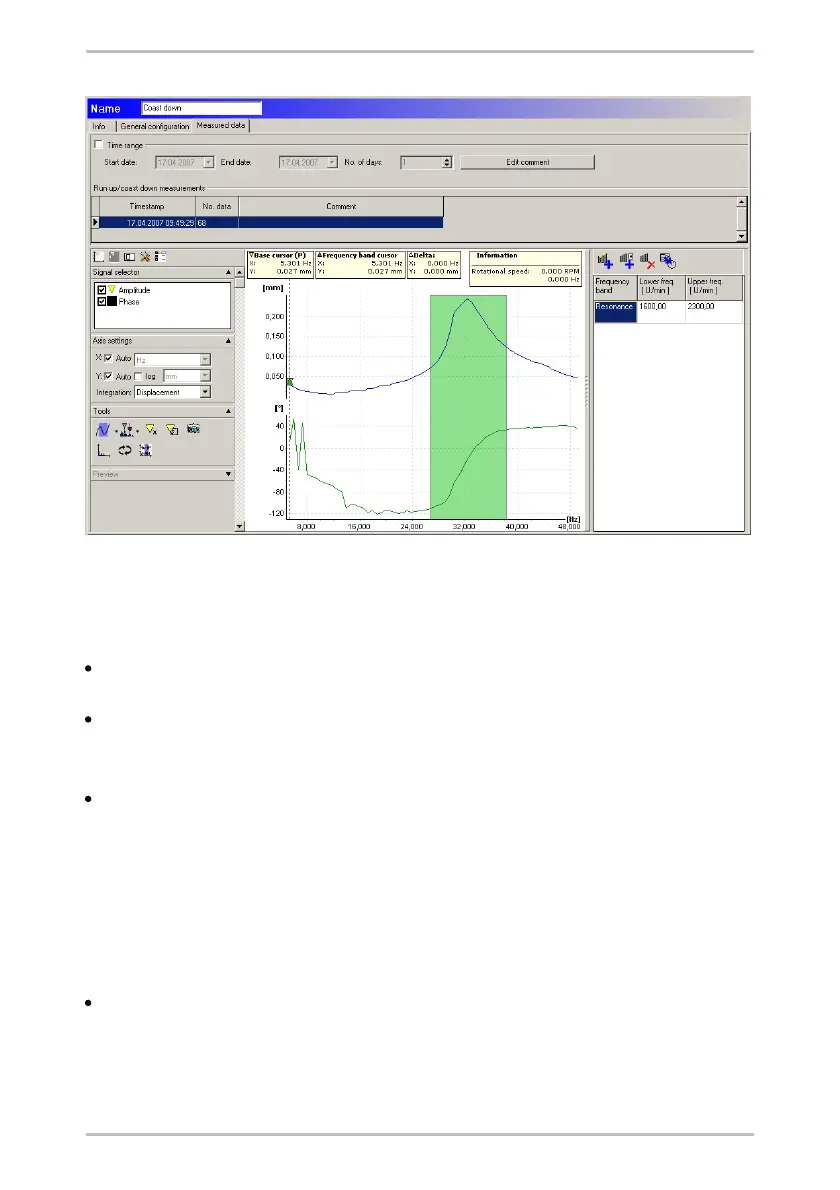
Task: Select the Resonance frequency band cell
Action: (x=615, y=311)
